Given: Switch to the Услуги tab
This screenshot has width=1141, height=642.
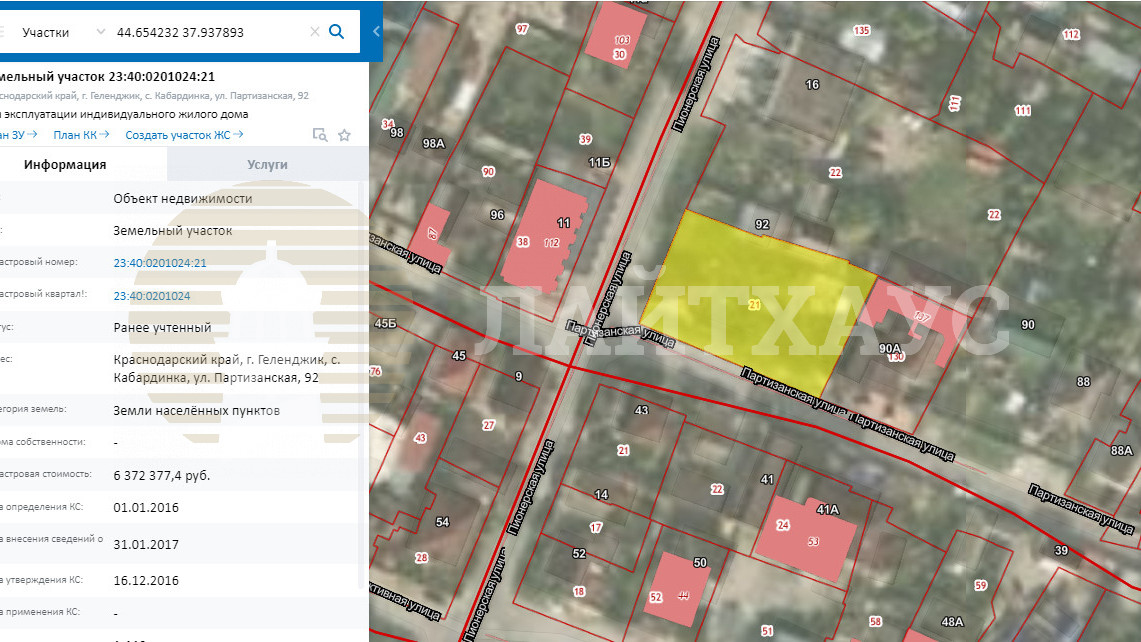Looking at the screenshot, I should [267, 165].
